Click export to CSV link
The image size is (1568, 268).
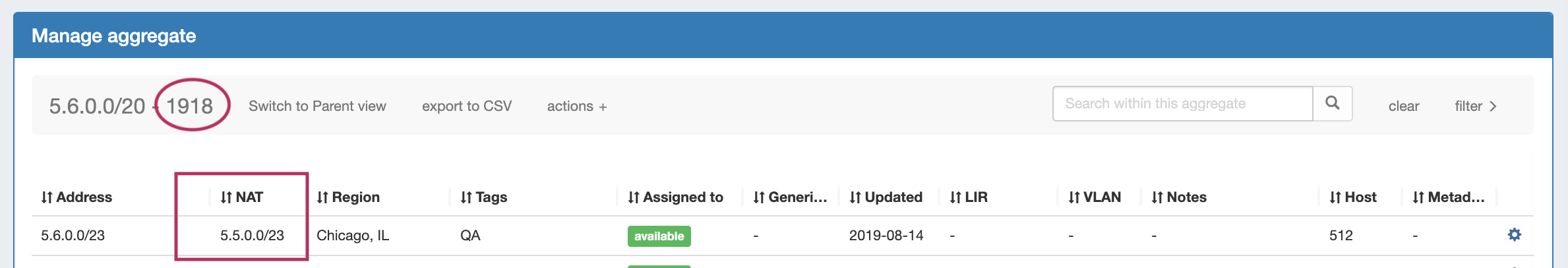467,106
